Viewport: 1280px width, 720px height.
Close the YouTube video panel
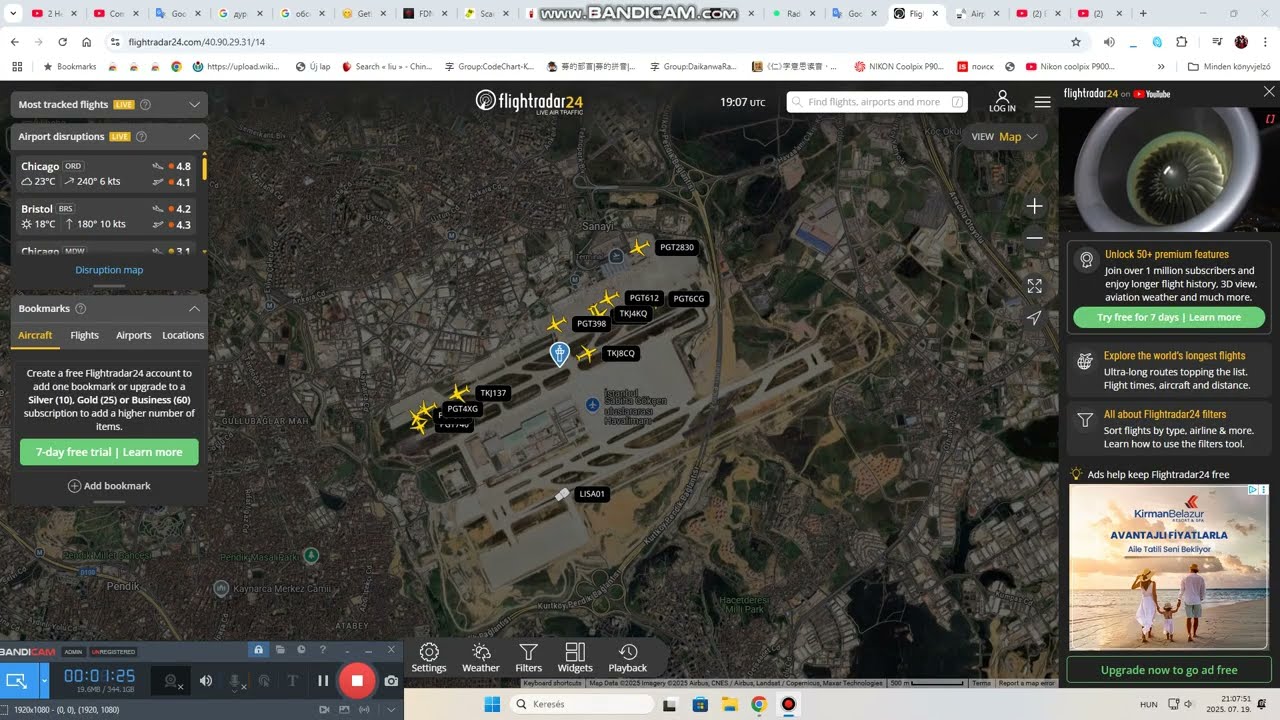click(x=1269, y=92)
